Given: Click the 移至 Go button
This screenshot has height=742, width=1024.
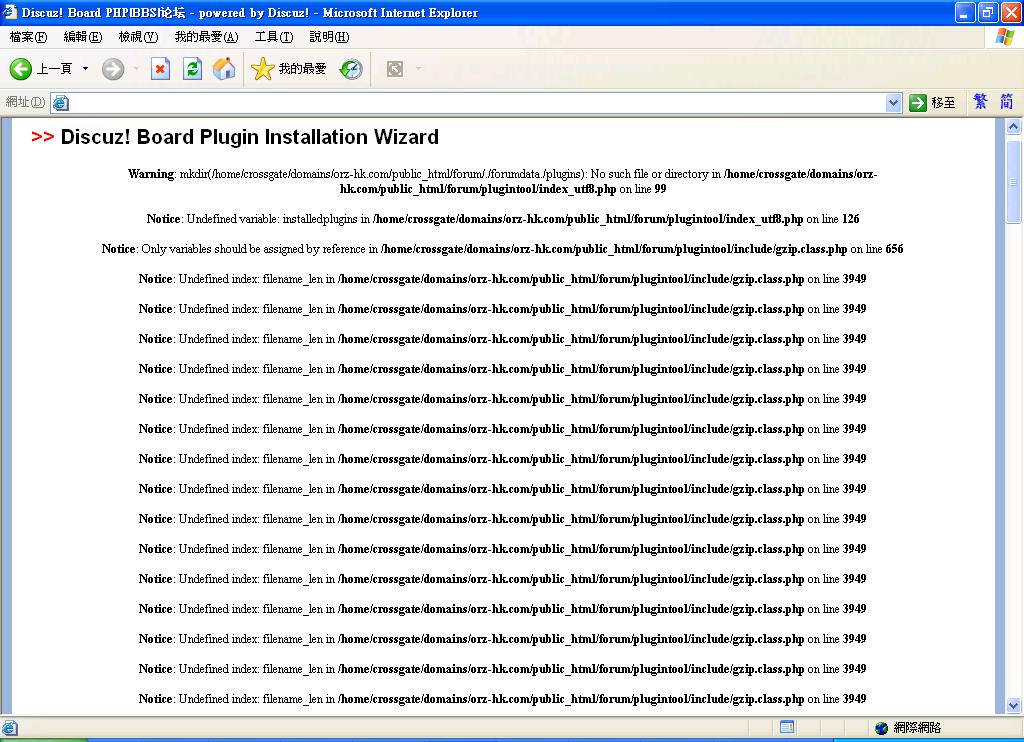Looking at the screenshot, I should (932, 103).
